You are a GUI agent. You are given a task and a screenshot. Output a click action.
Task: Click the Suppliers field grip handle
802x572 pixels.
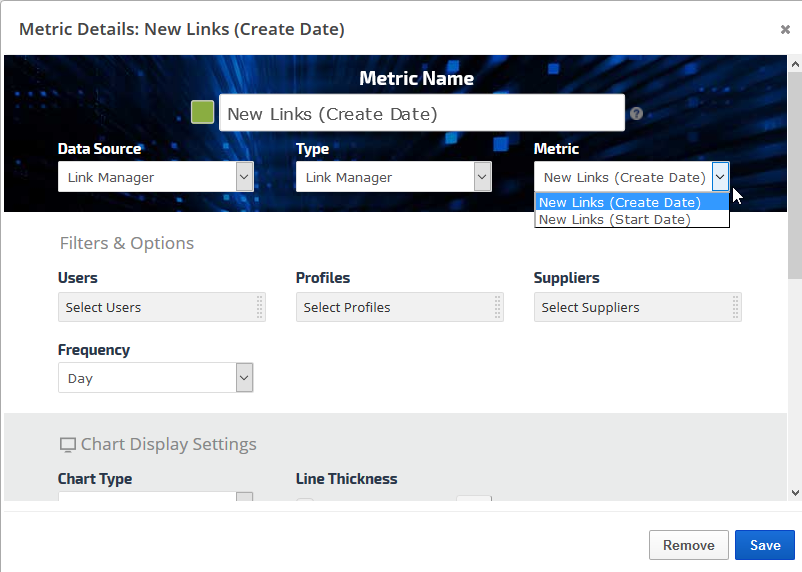tap(736, 307)
